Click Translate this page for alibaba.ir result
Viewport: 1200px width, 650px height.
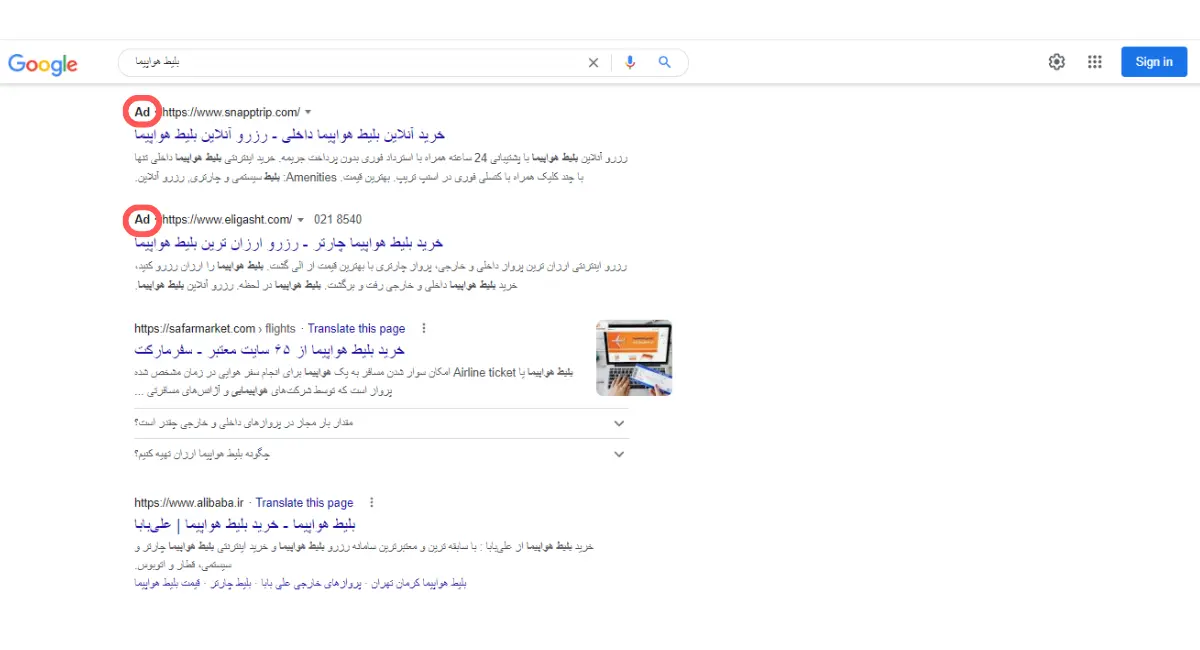click(304, 503)
